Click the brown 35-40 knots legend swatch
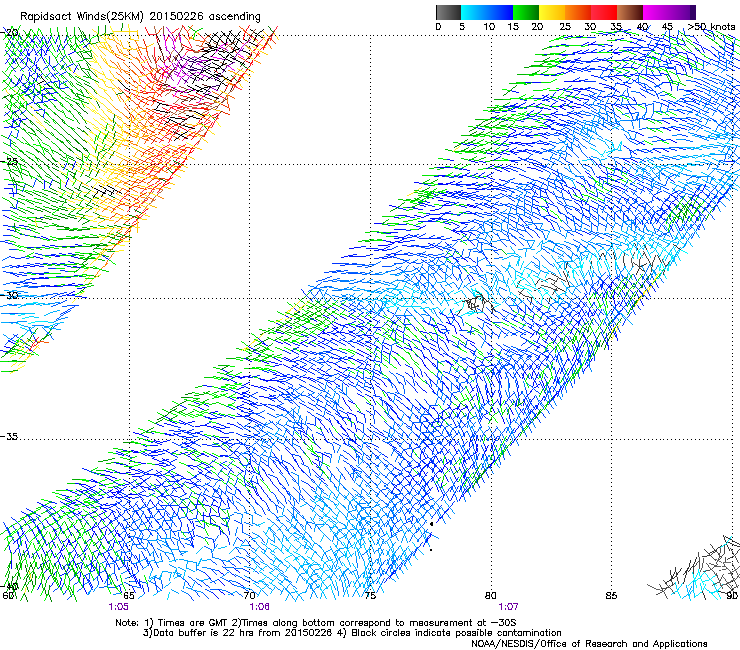The height and width of the screenshot is (650, 740). [630, 12]
